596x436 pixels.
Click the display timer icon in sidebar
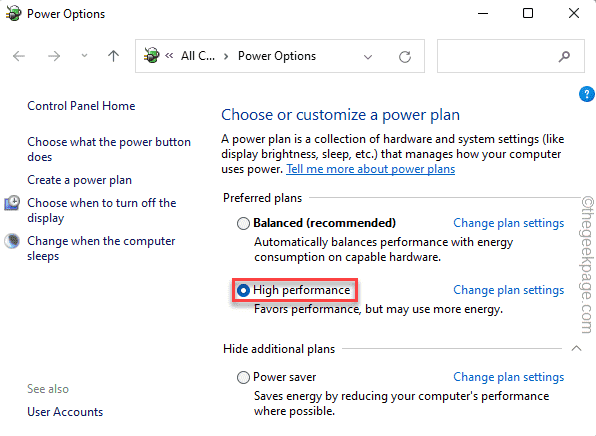pos(12,203)
